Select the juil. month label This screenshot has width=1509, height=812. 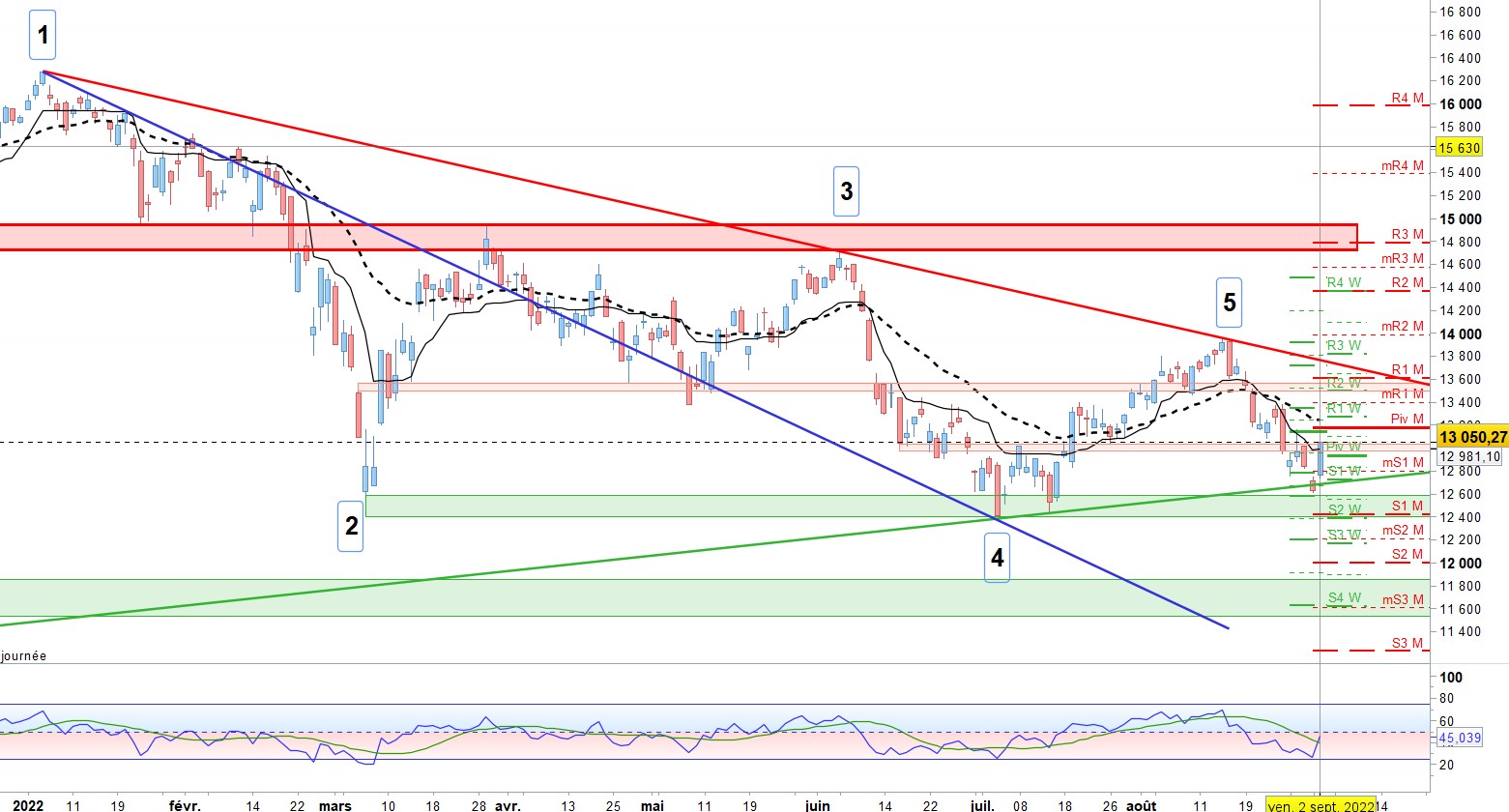tap(983, 805)
